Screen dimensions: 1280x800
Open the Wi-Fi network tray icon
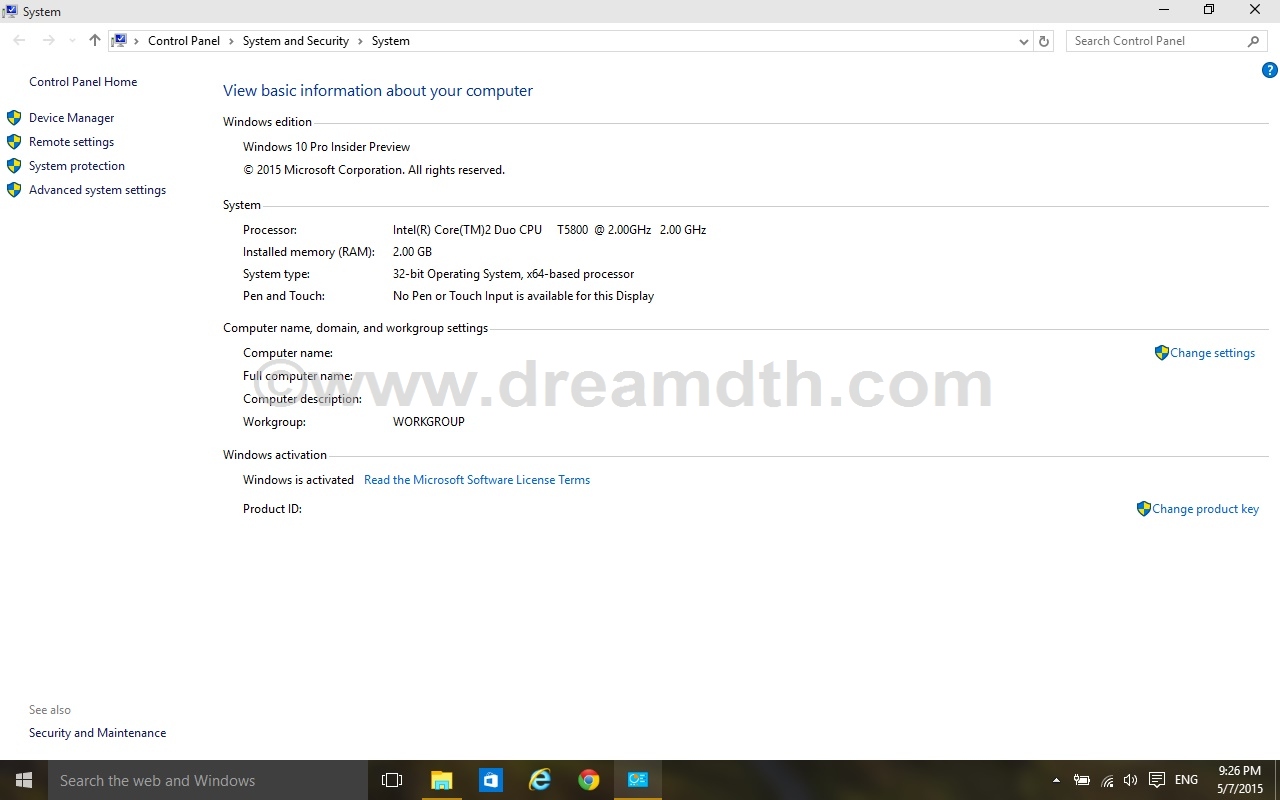tap(1107, 780)
